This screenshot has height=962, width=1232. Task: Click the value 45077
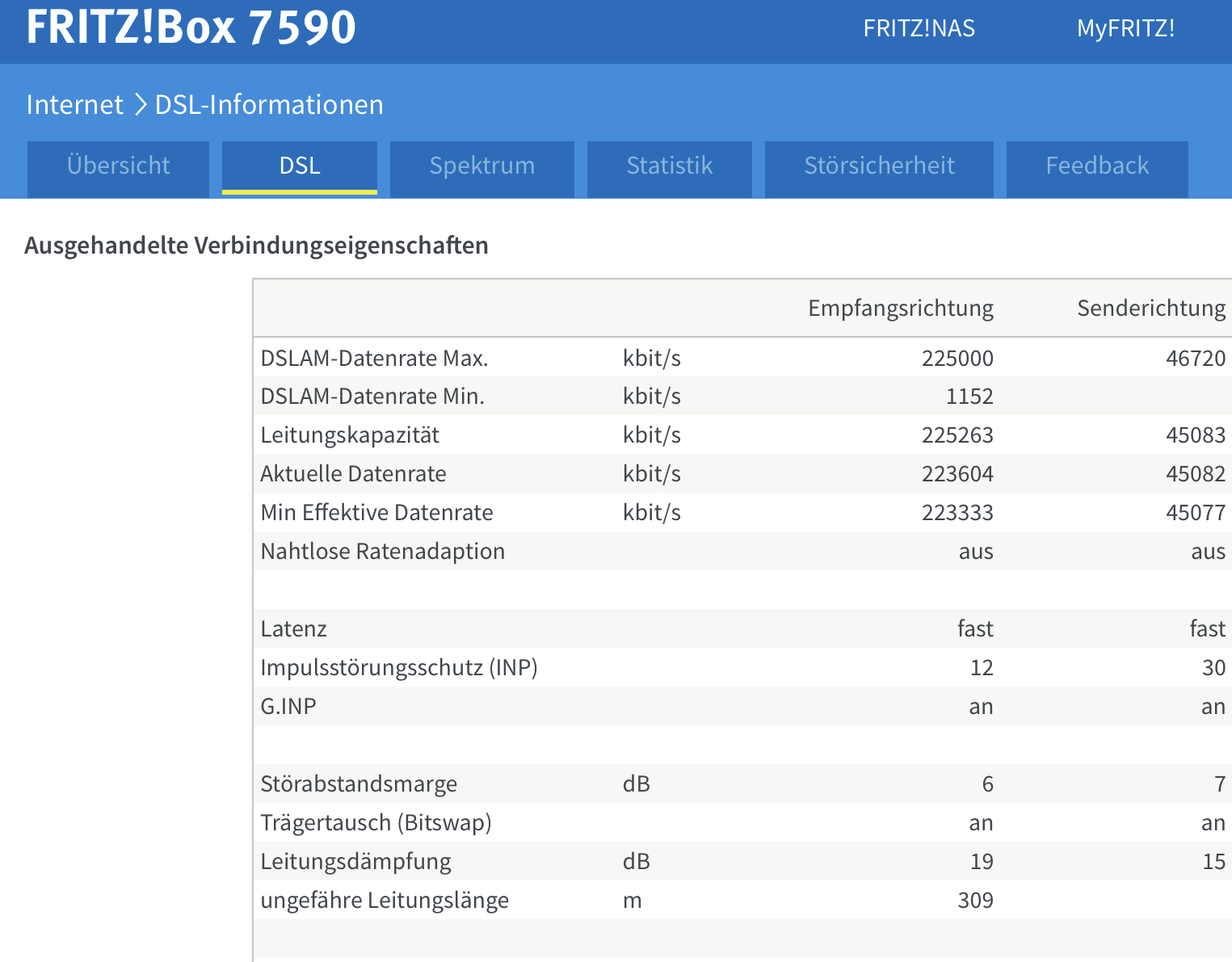[x=1196, y=513]
